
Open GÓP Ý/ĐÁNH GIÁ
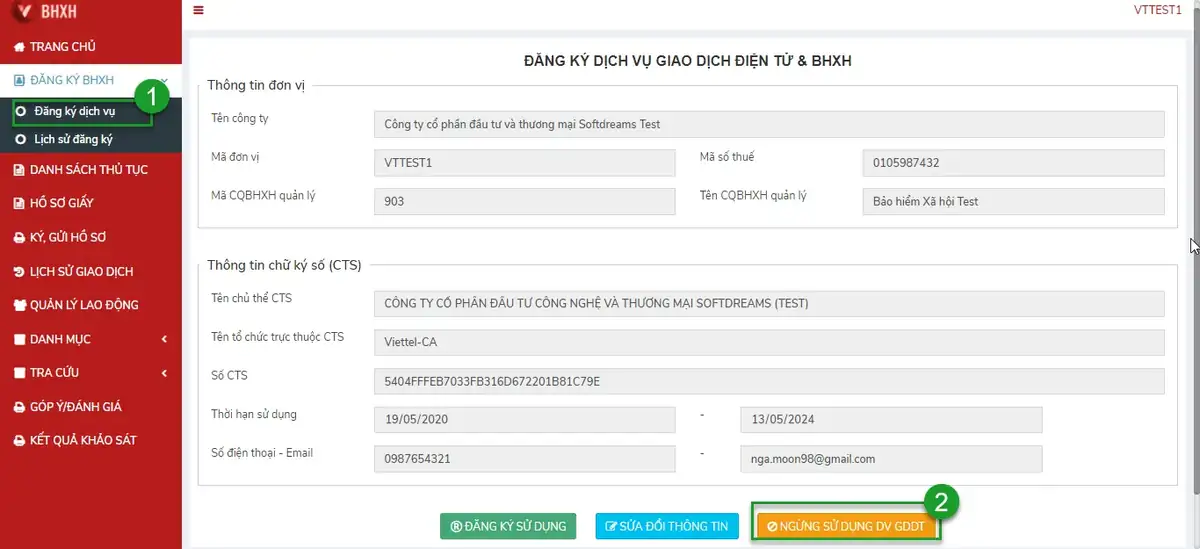tap(75, 407)
